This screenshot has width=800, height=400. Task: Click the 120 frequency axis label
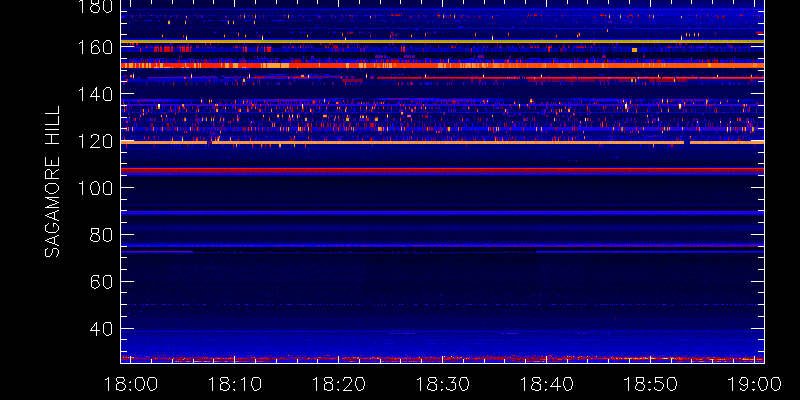click(x=96, y=141)
